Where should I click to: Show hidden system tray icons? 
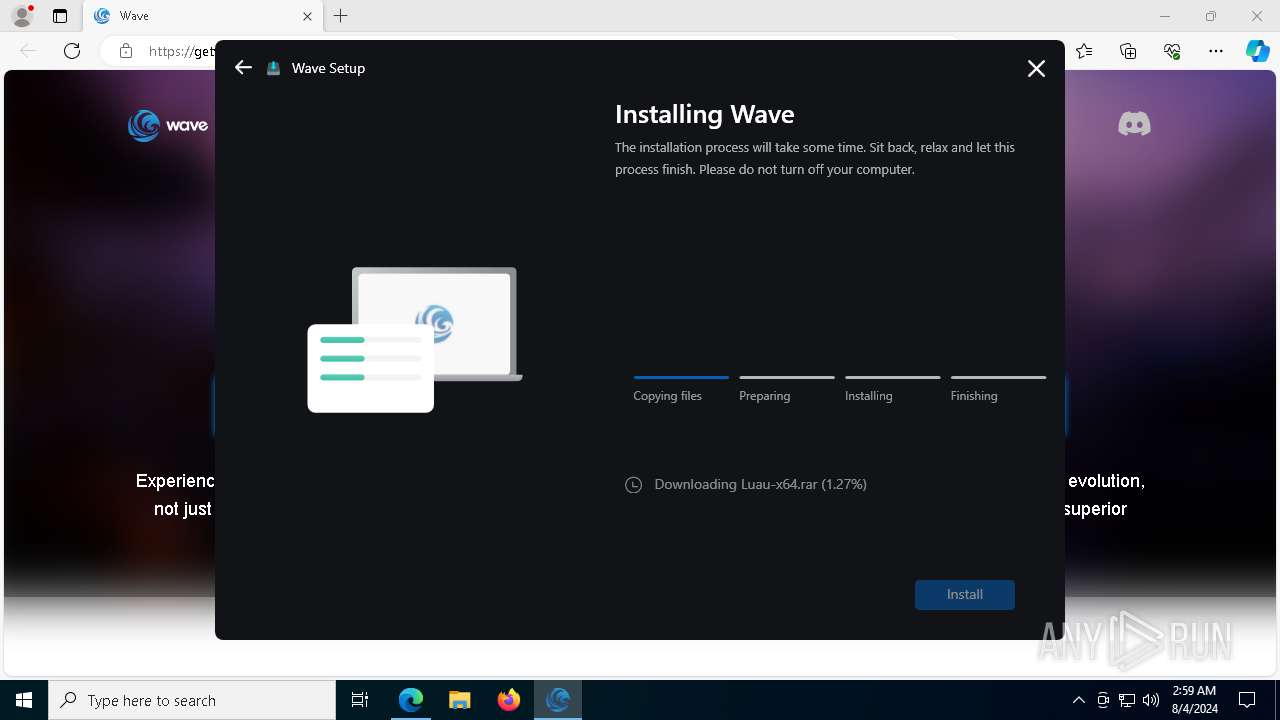(1078, 700)
